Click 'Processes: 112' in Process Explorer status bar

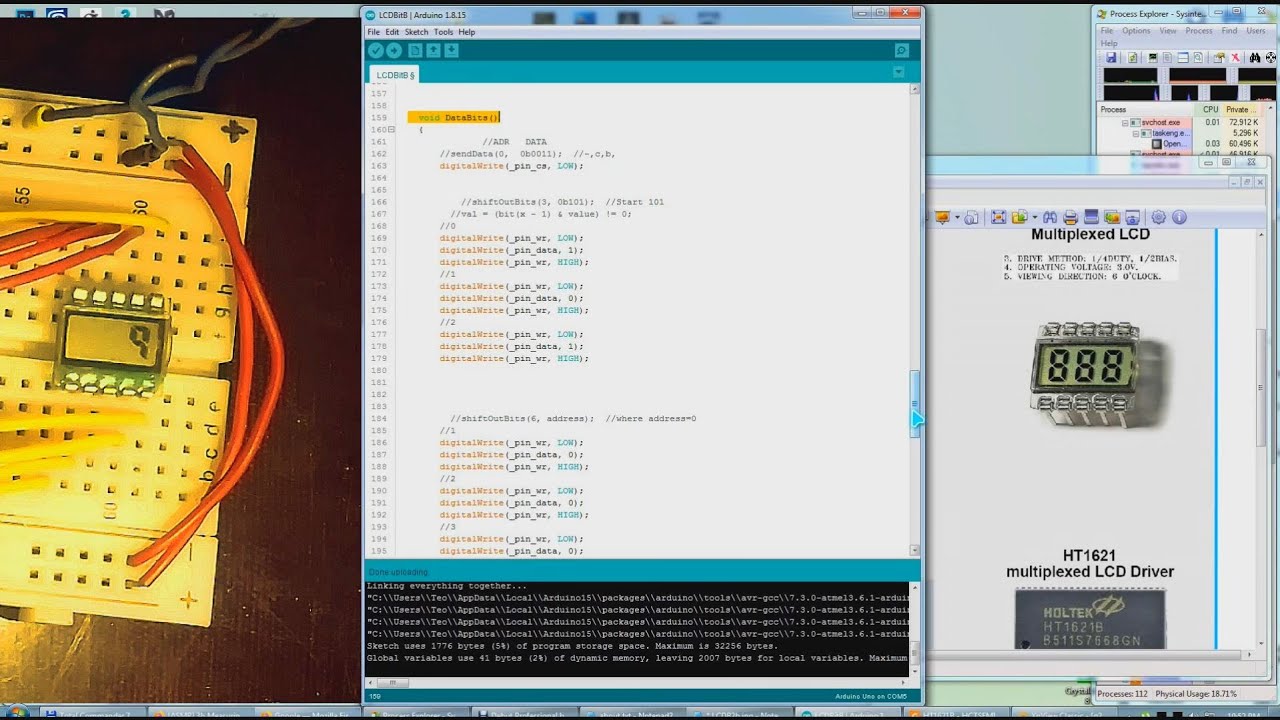coord(1122,694)
